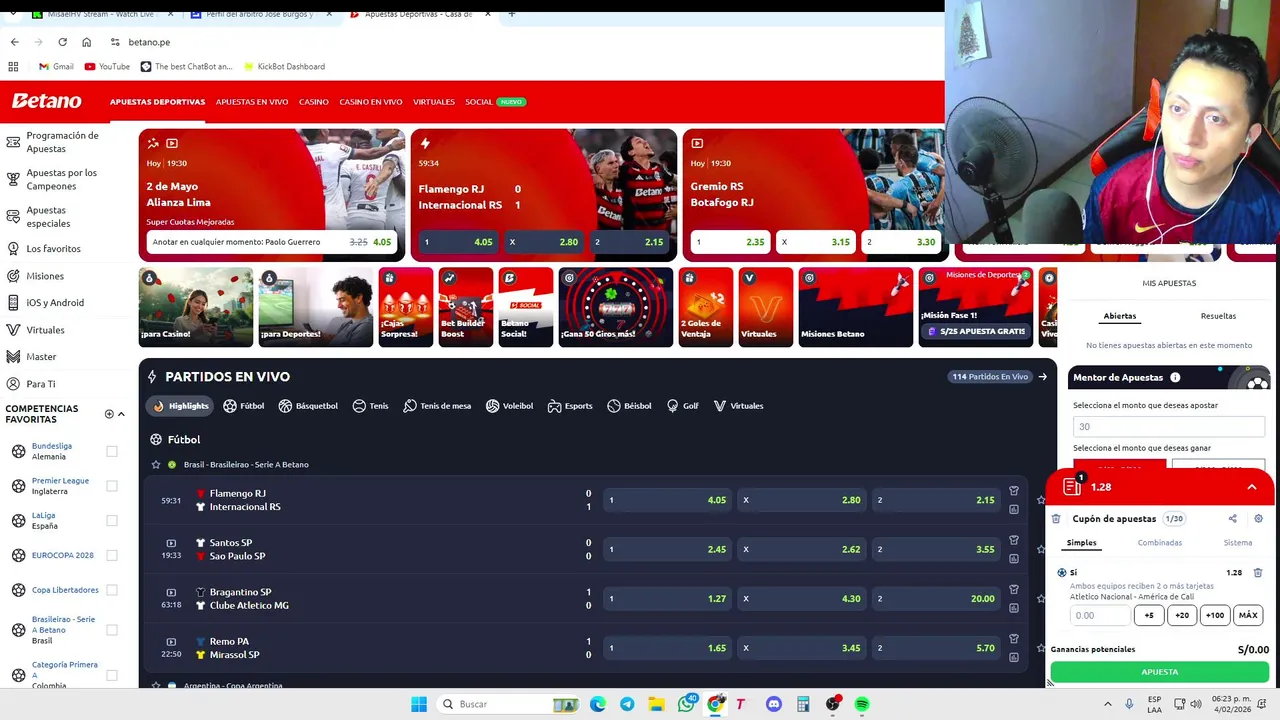The height and width of the screenshot is (720, 1280).
Task: Filter live matches by Tenis de mesa
Action: tap(437, 406)
